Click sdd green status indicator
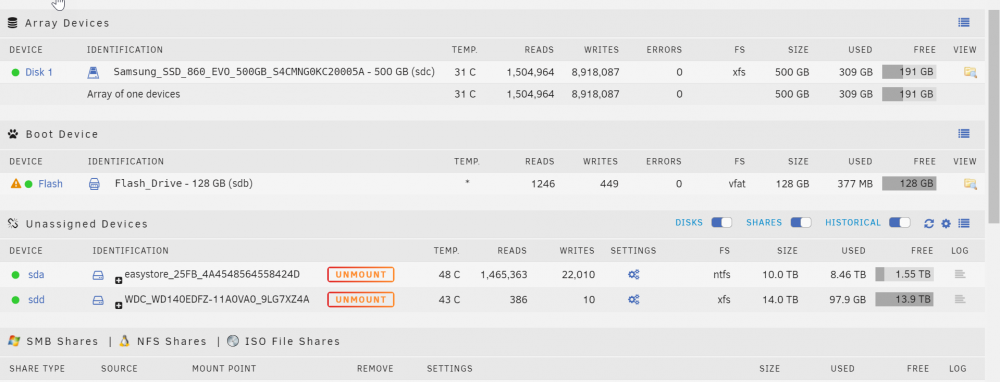Screen dimensions: 1000x382 pyautogui.click(x=15, y=300)
